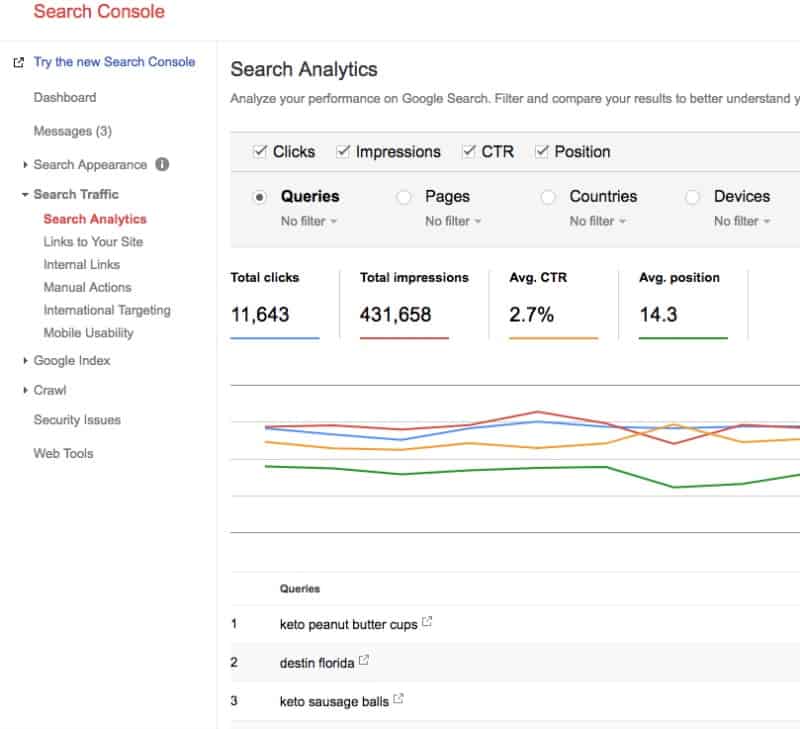The width and height of the screenshot is (800, 729).
Task: Open external link icon for keto sausage balls
Action: (398, 699)
